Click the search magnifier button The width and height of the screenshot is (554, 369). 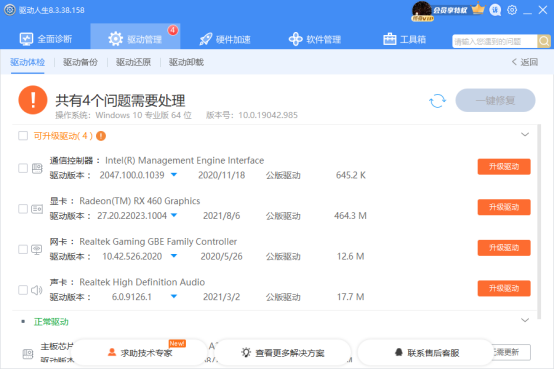tap(544, 41)
